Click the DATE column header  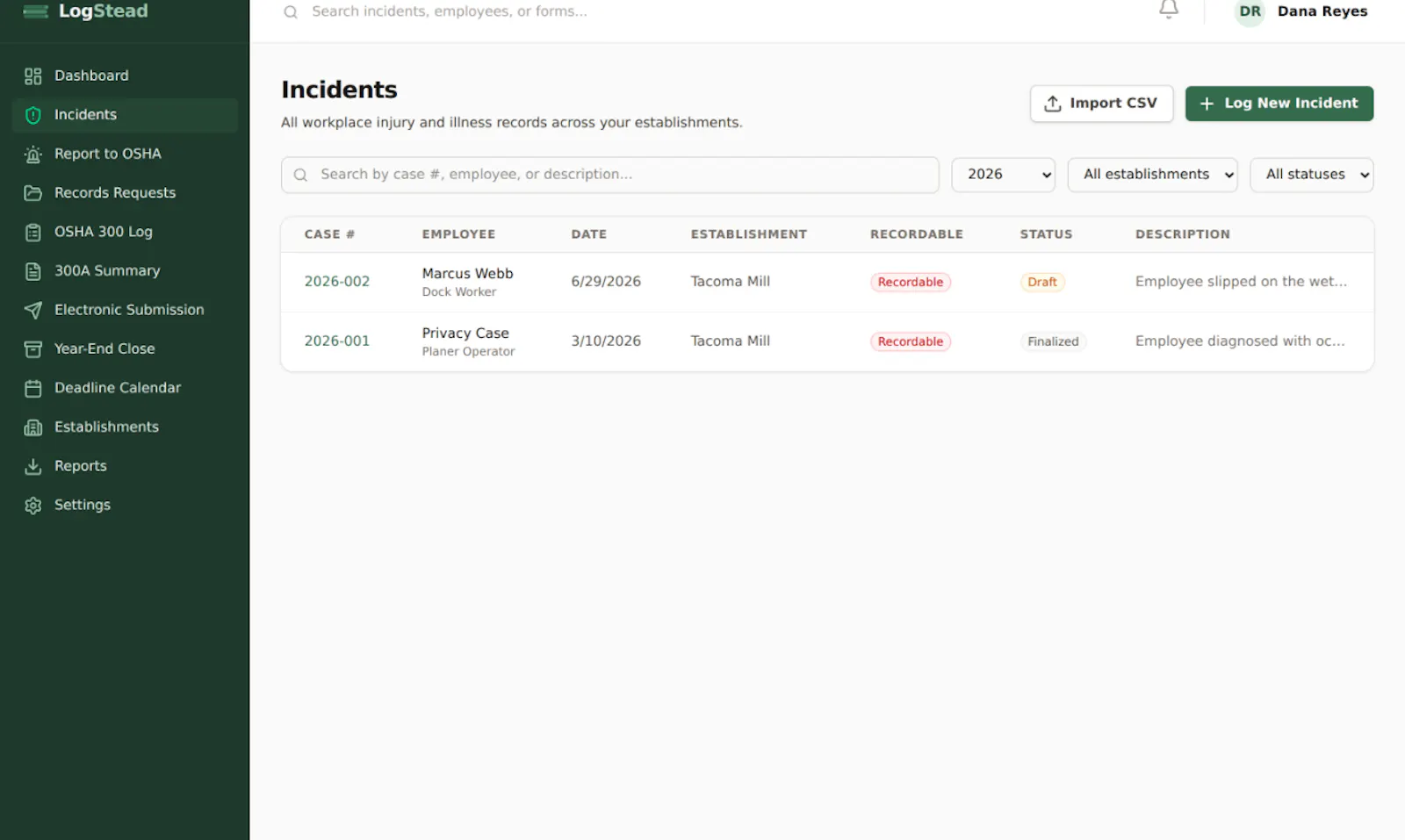click(x=589, y=234)
